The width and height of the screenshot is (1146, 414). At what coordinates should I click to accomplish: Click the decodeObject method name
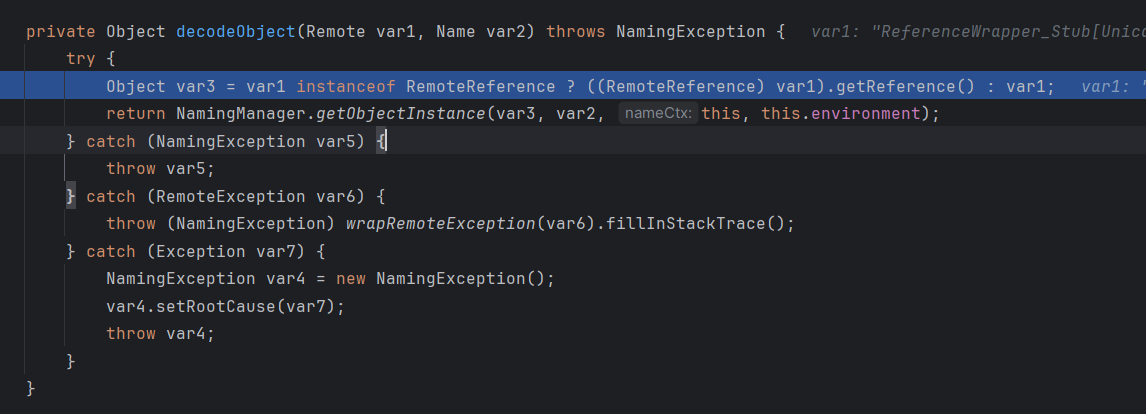(x=235, y=31)
